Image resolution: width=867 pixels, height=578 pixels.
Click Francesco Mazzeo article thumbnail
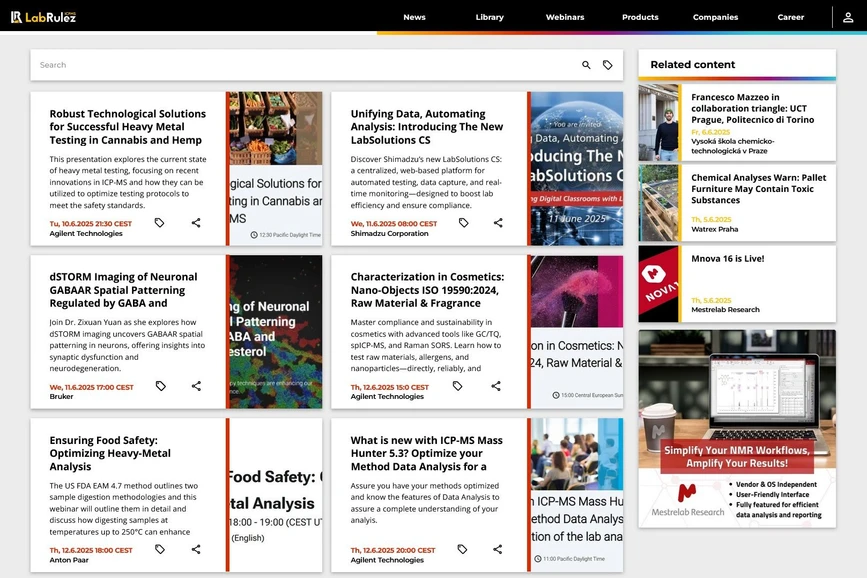[x=658, y=122]
